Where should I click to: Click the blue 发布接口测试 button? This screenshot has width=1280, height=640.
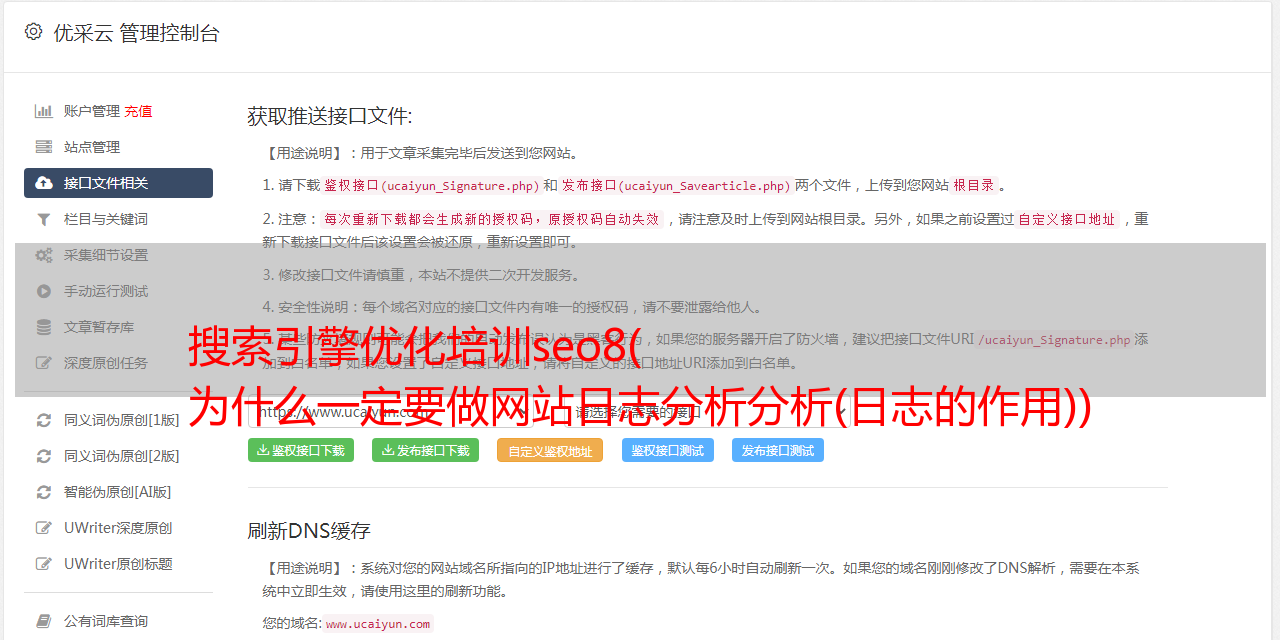point(778,450)
